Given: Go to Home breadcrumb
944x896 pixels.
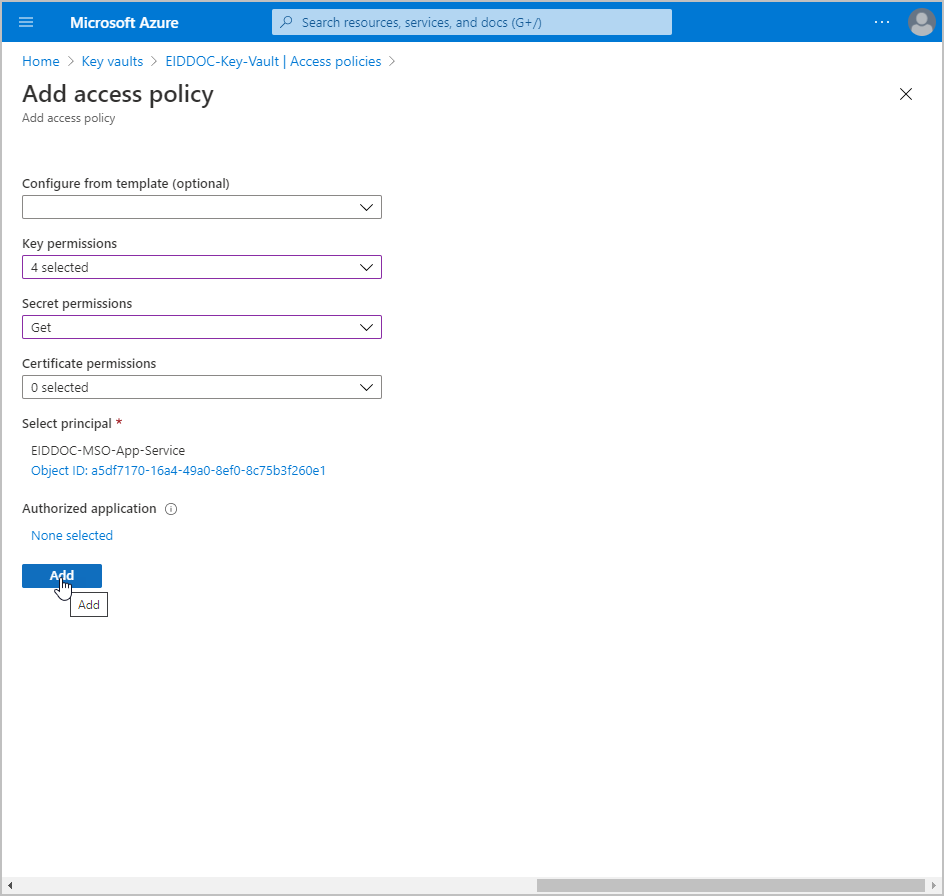Looking at the screenshot, I should coord(41,61).
